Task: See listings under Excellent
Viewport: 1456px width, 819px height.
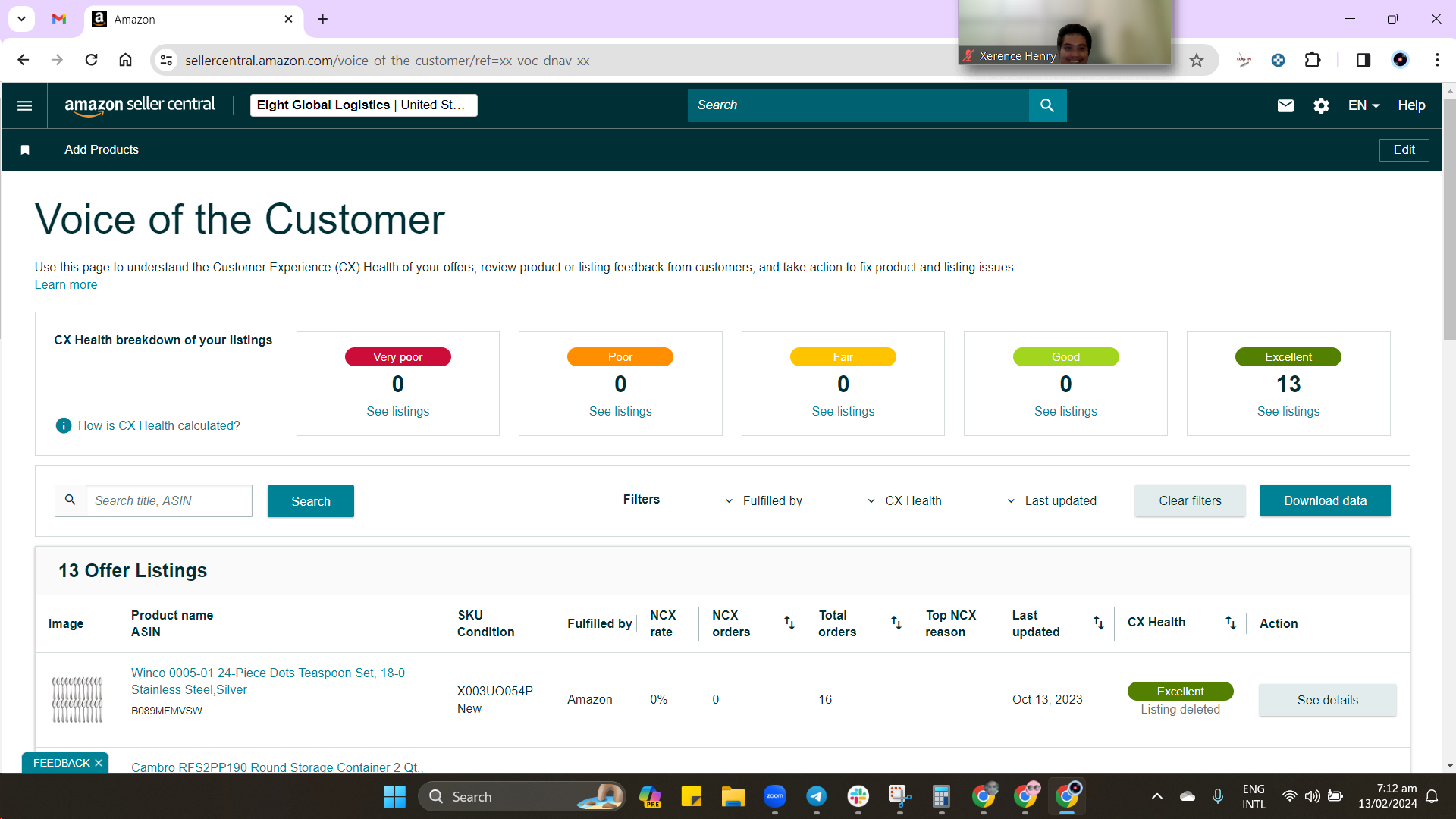Action: (1288, 412)
